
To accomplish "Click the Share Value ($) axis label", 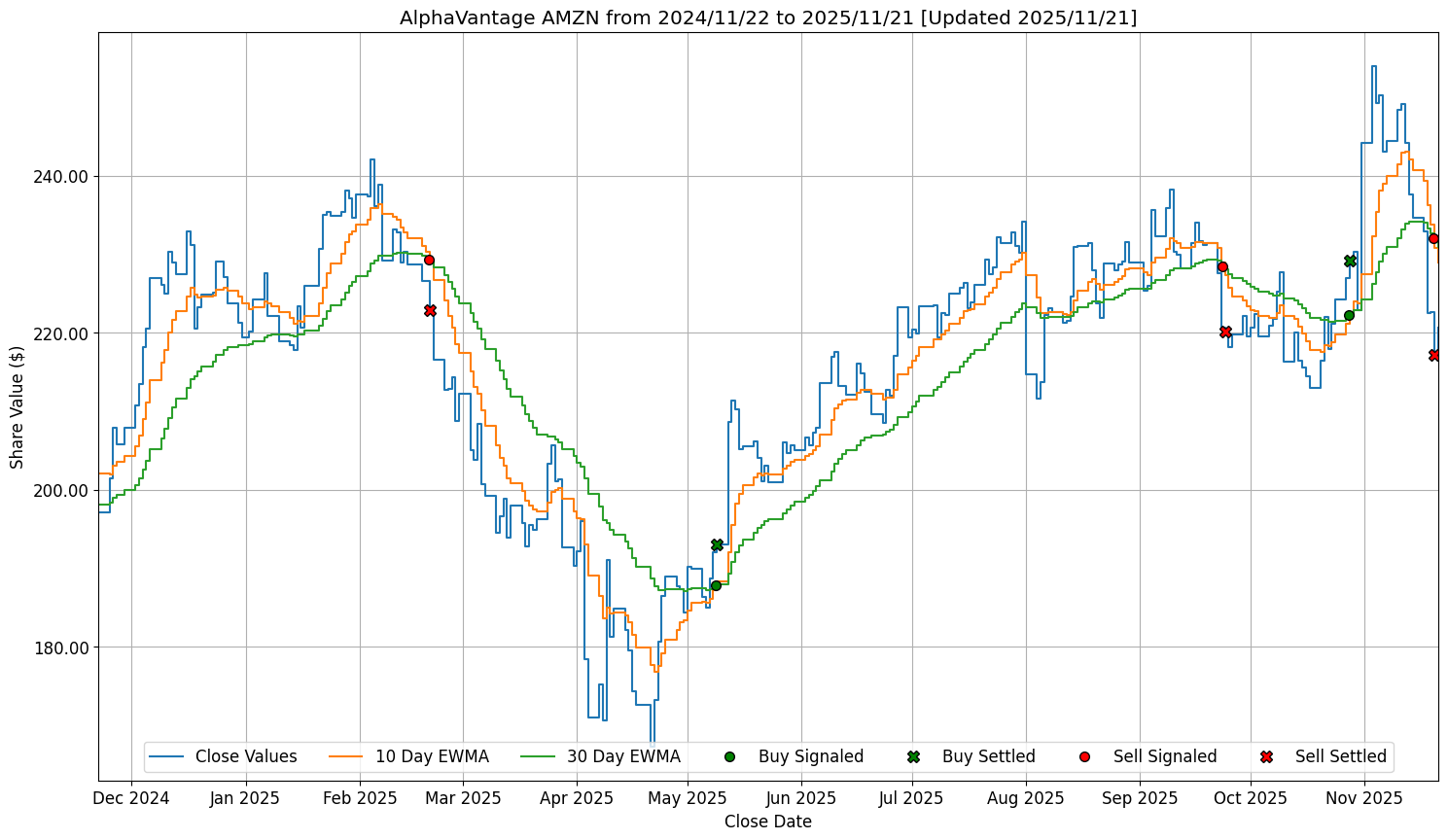I will point(18,406).
